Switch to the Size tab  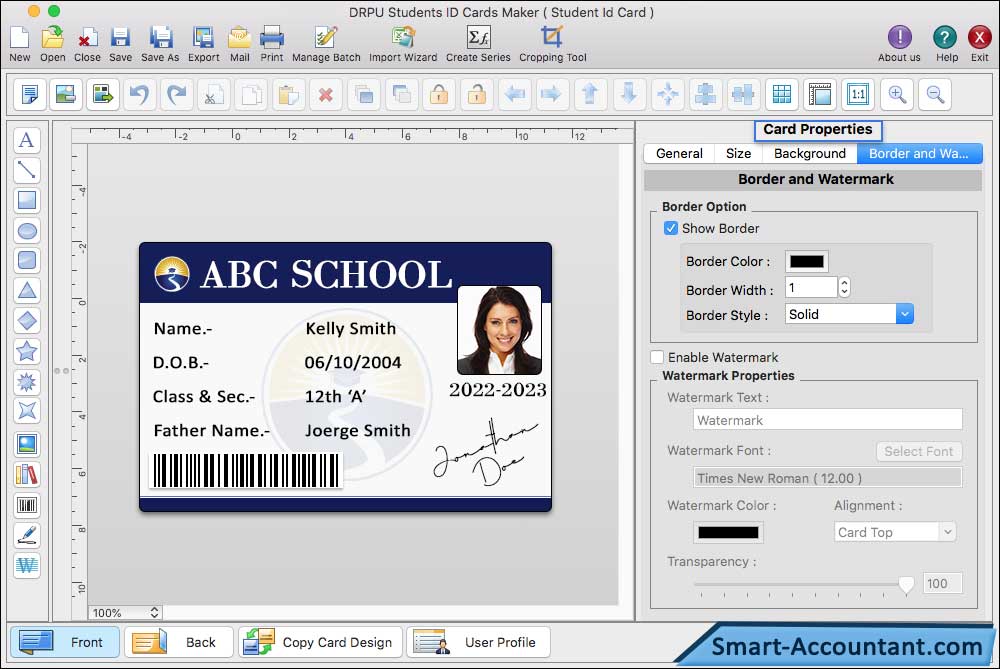pos(738,154)
